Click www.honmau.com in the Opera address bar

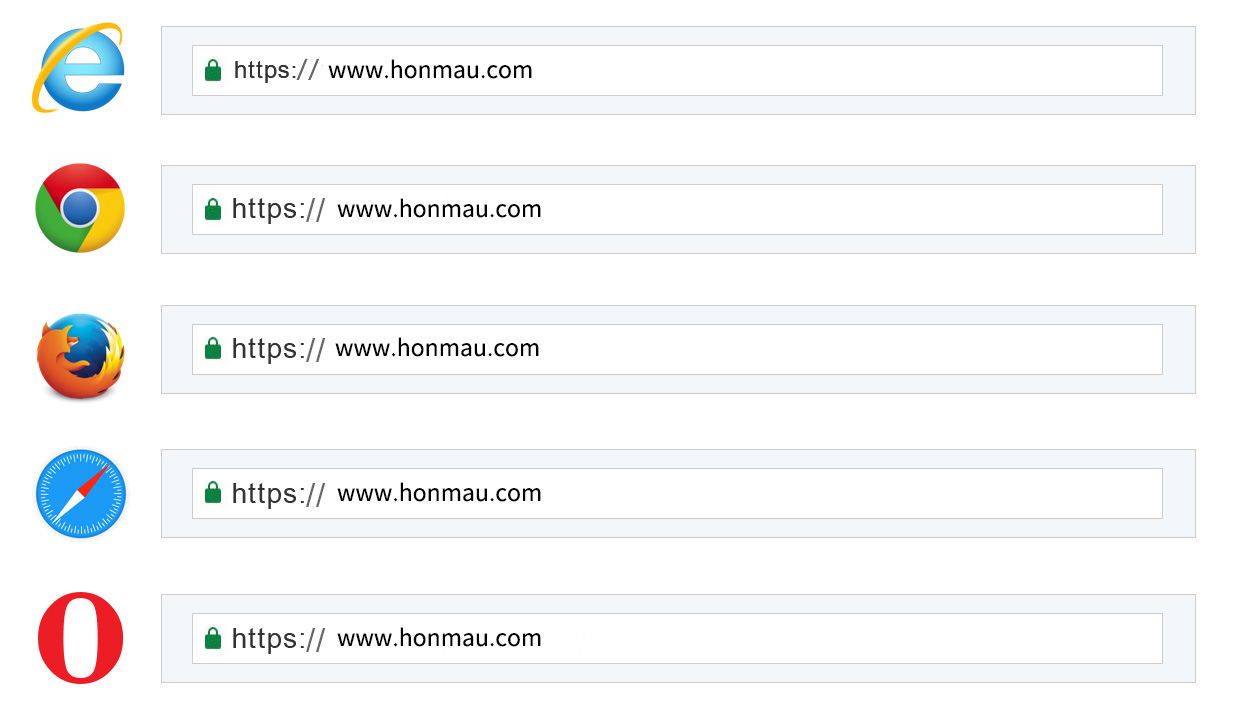(x=439, y=638)
